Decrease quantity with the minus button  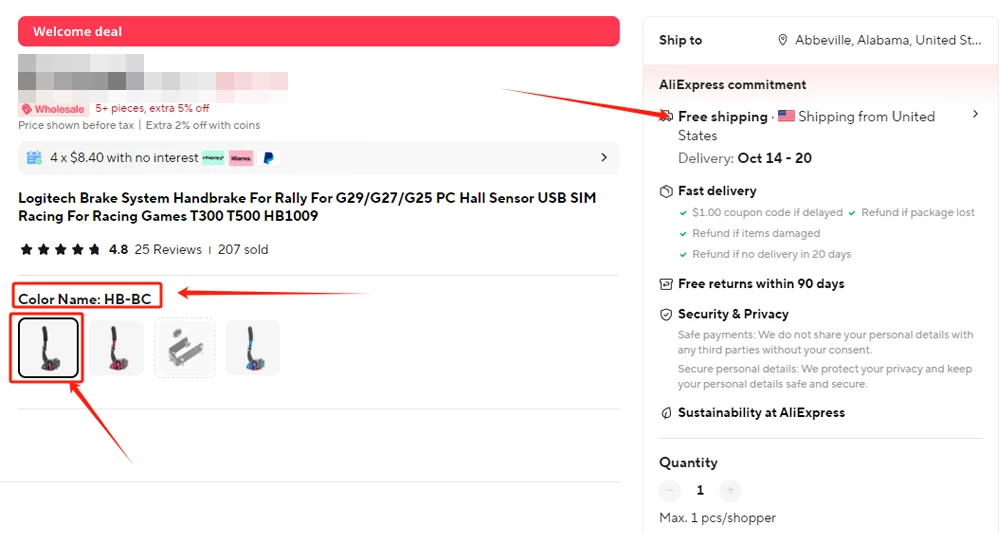[670, 490]
